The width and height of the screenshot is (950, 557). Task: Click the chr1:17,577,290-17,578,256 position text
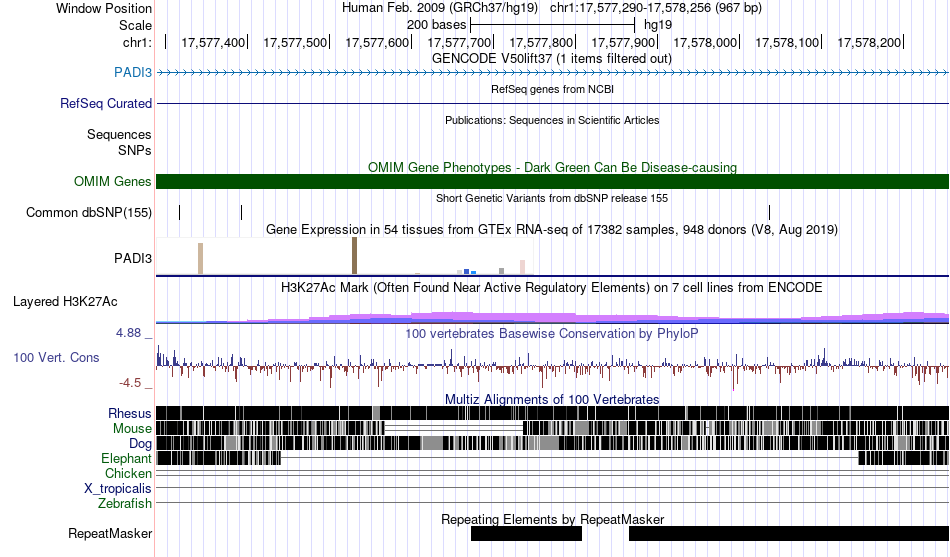tap(656, 8)
